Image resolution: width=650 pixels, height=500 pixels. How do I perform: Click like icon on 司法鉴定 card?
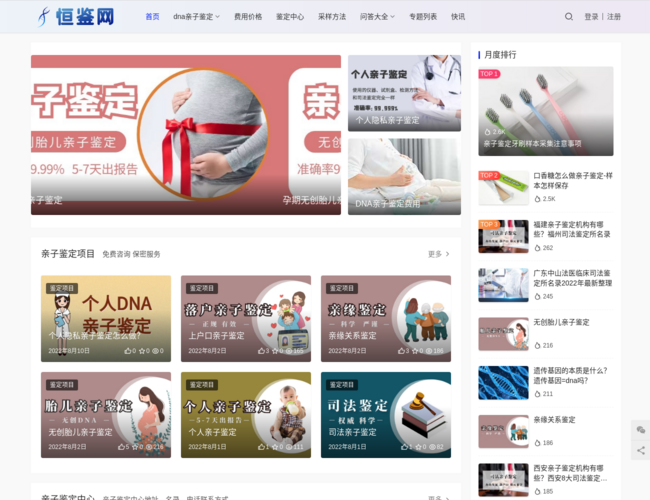404,447
